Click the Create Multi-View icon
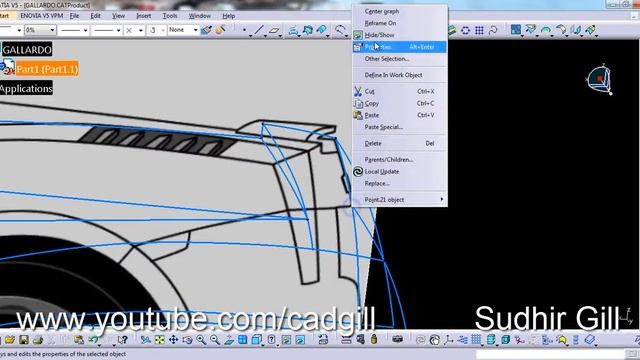The width and height of the screenshot is (640, 360). [242, 340]
